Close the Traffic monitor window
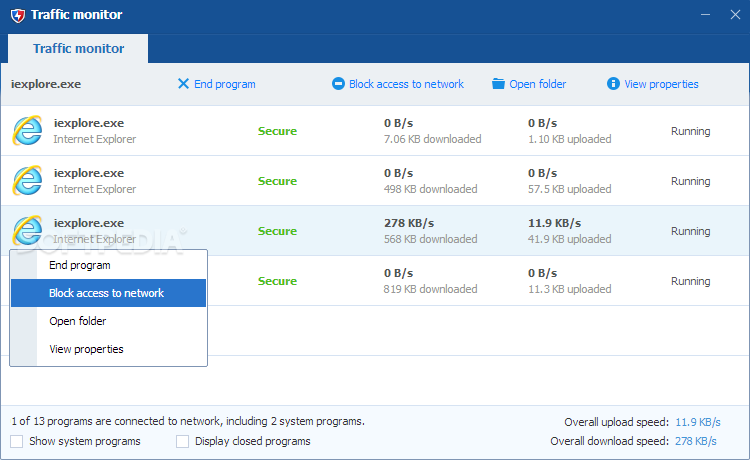Image resolution: width=750 pixels, height=460 pixels. (735, 15)
